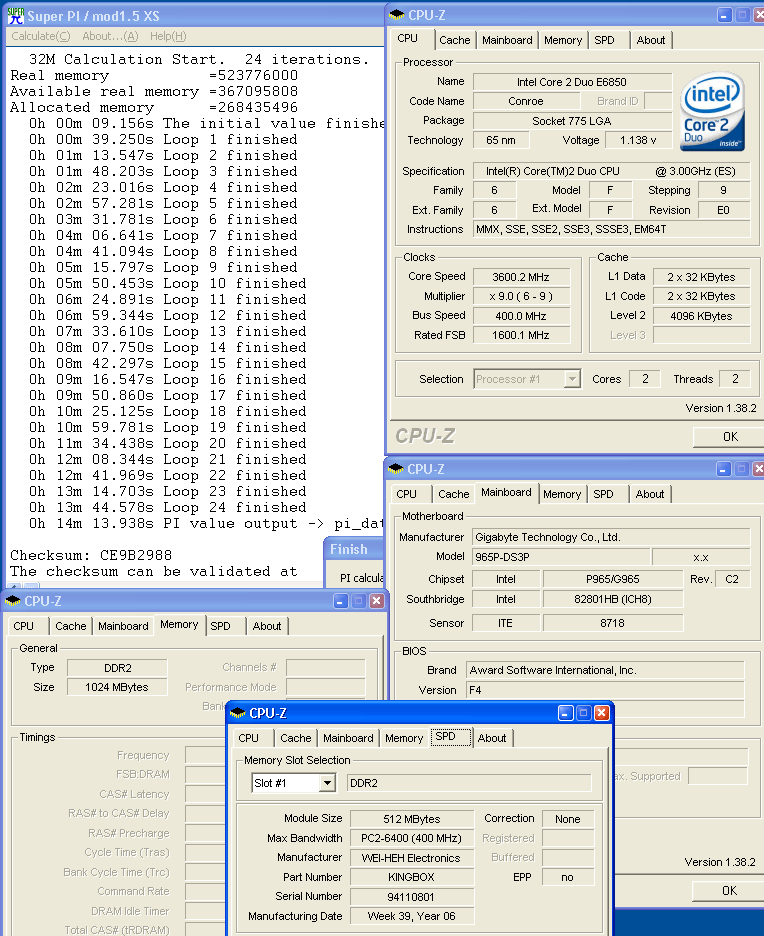Click the Max Bandwidth PC2-6400 field
Screen dimensions: 764x936
411,838
